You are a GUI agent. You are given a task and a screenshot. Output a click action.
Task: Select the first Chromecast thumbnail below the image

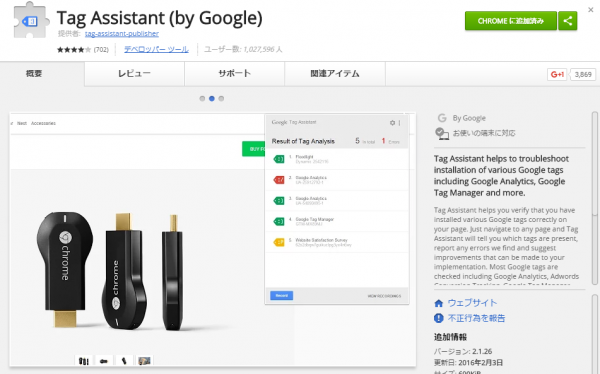(x=83, y=361)
